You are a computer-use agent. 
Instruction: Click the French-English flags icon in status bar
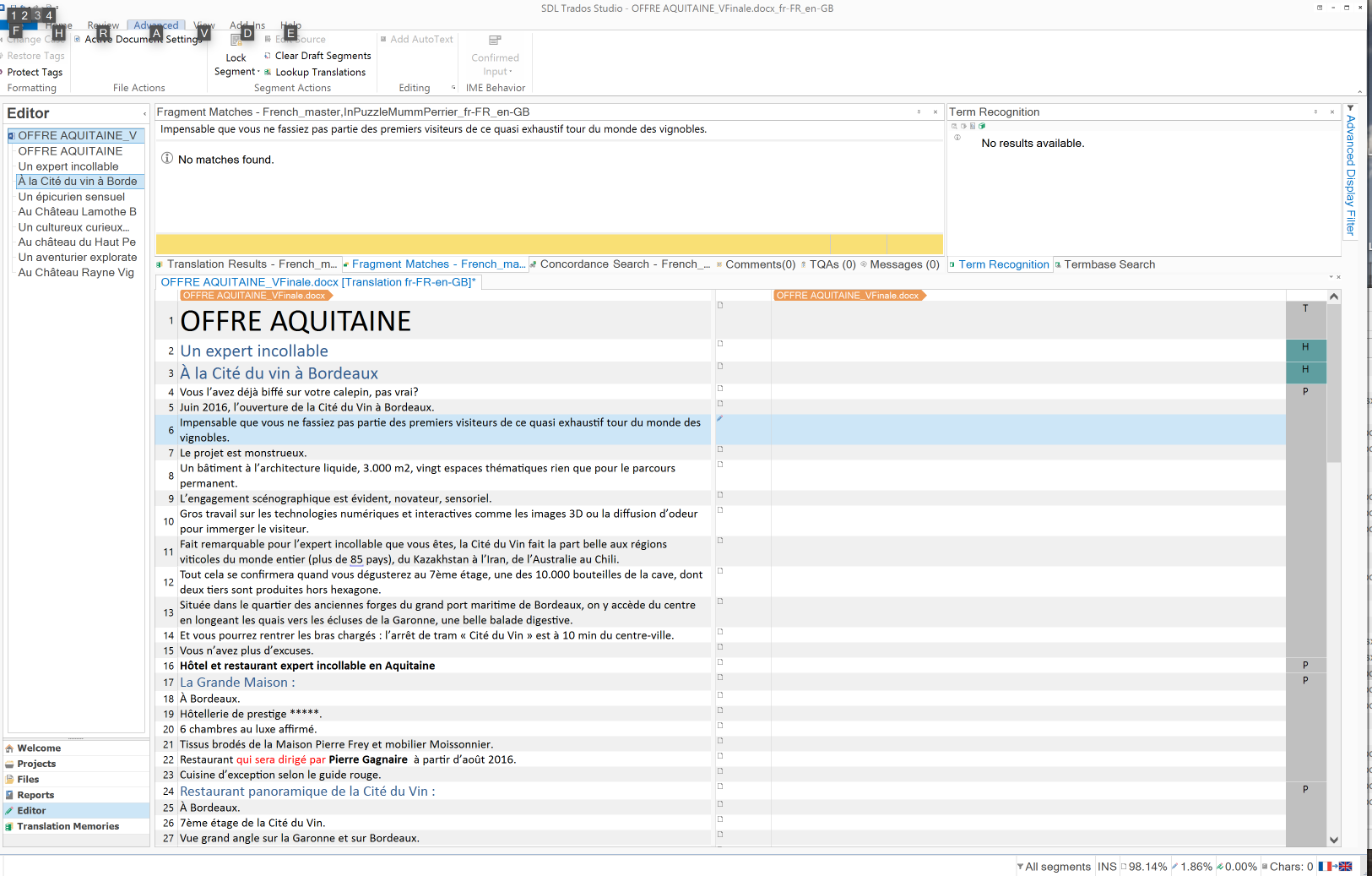[1335, 867]
